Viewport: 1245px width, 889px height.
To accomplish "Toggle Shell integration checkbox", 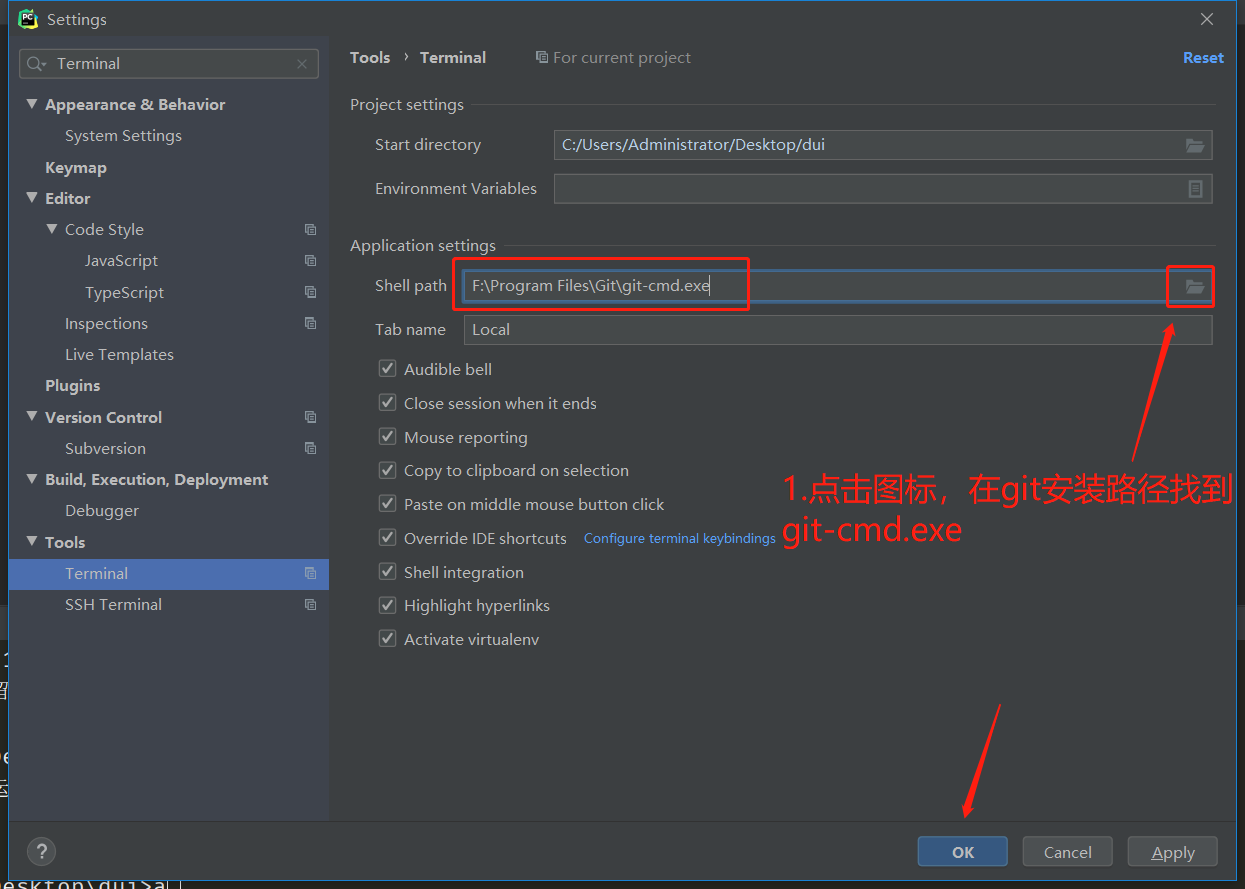I will pos(388,572).
